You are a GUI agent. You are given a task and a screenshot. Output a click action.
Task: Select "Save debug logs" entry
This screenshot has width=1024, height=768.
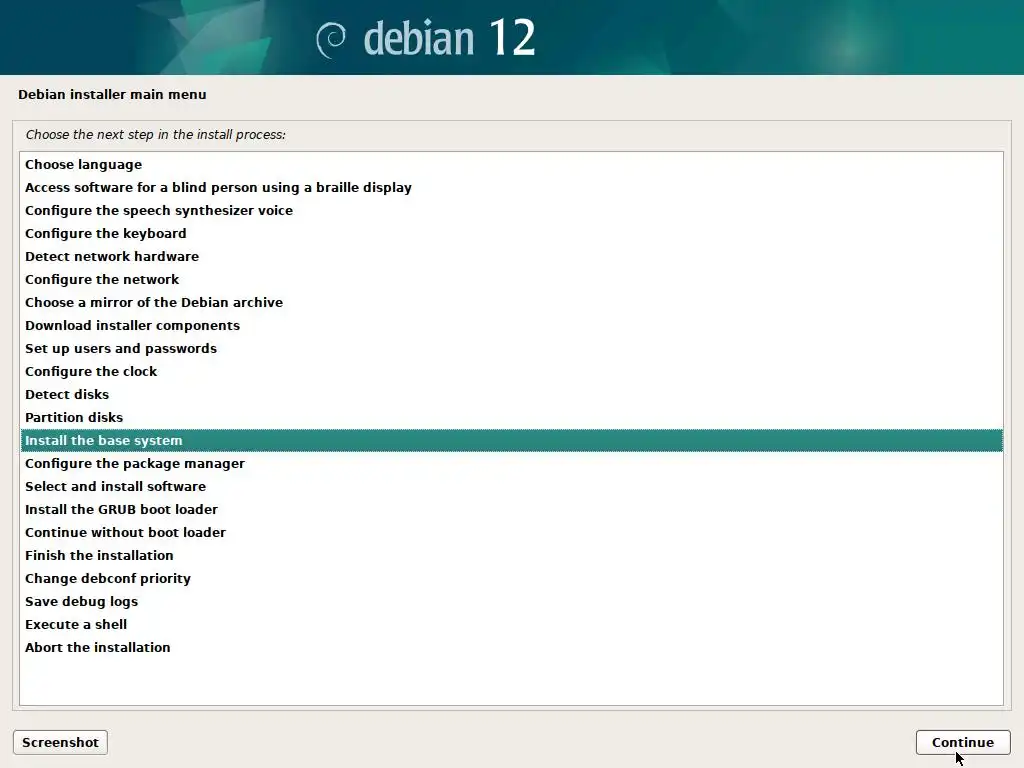pyautogui.click(x=511, y=601)
